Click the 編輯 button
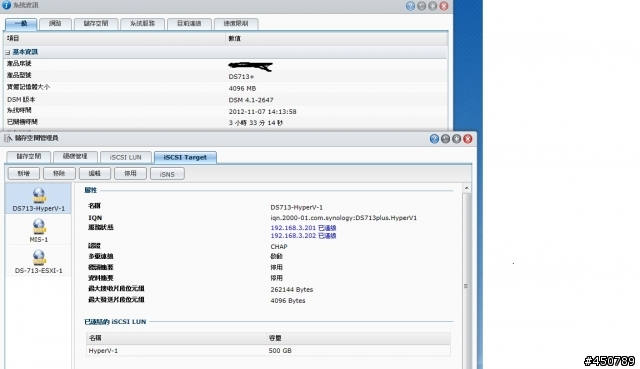The height and width of the screenshot is (369, 640). click(95, 173)
